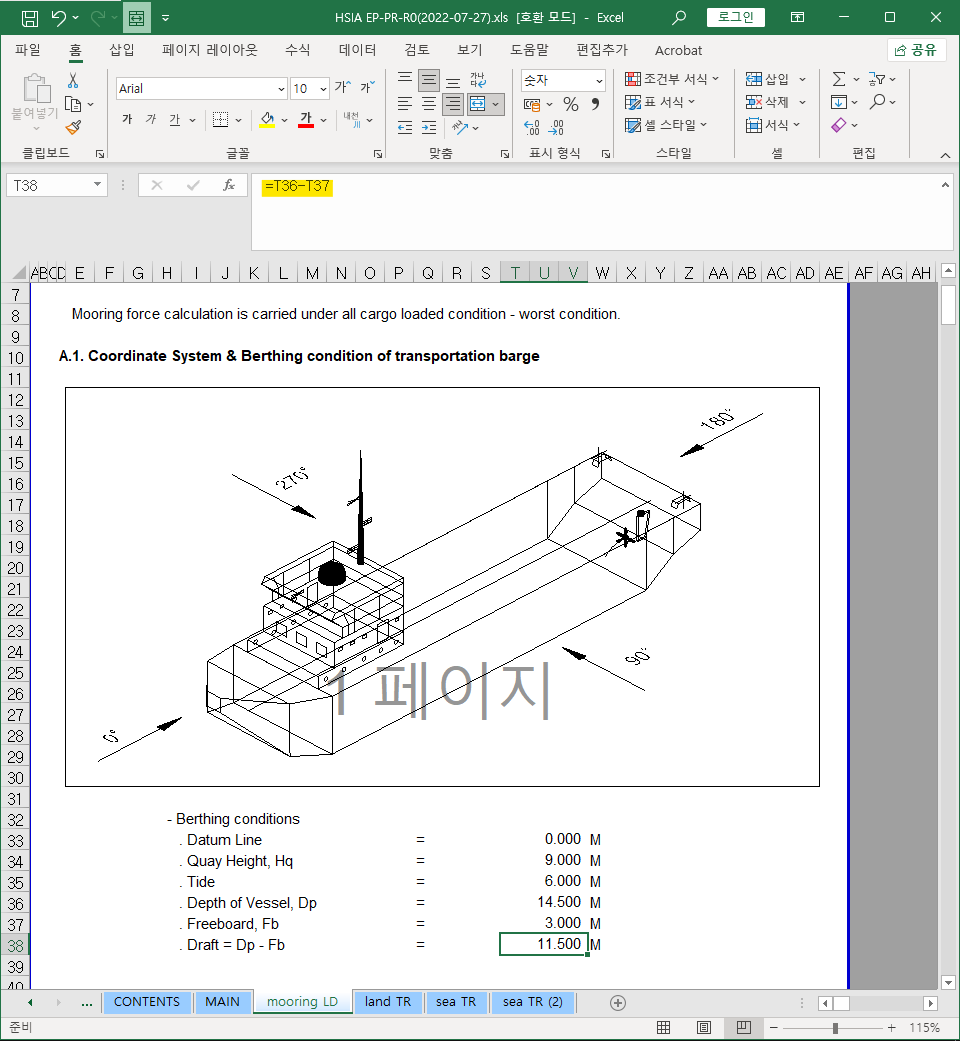Expand the Name Box T38 dropdown

click(x=98, y=185)
